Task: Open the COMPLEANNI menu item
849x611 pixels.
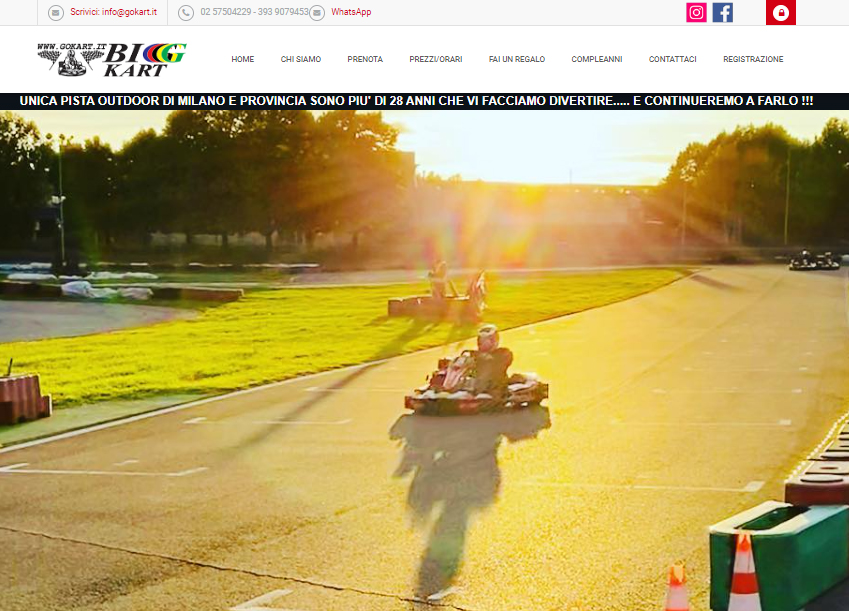Action: tap(597, 59)
